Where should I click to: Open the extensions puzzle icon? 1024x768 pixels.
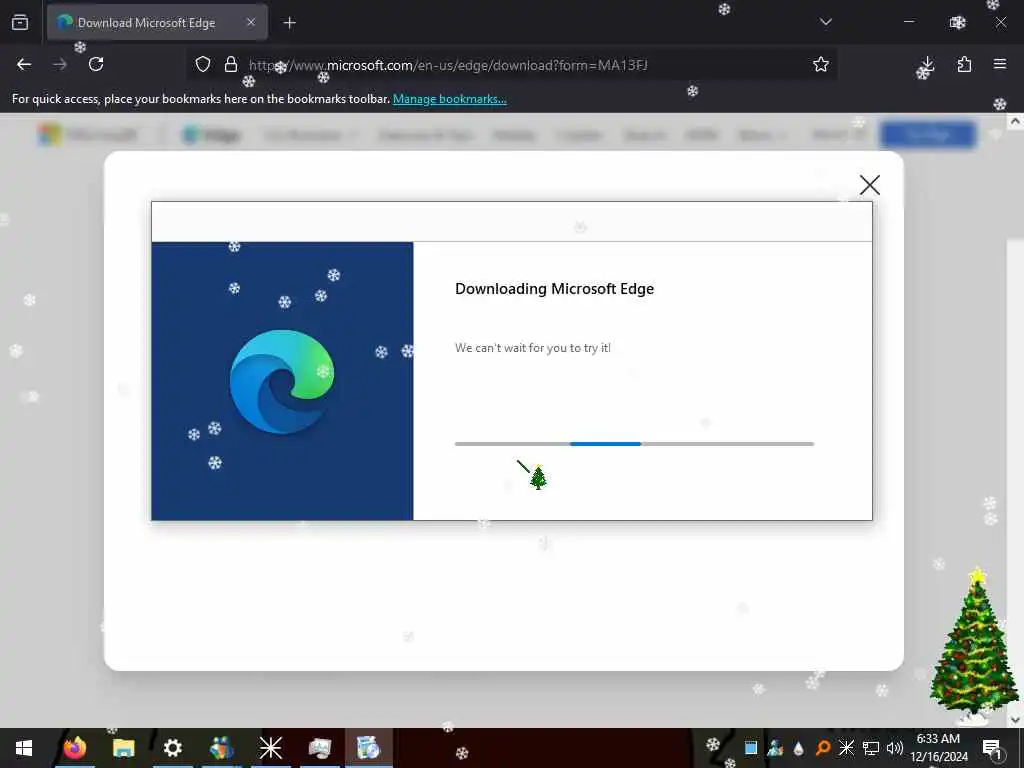click(964, 65)
